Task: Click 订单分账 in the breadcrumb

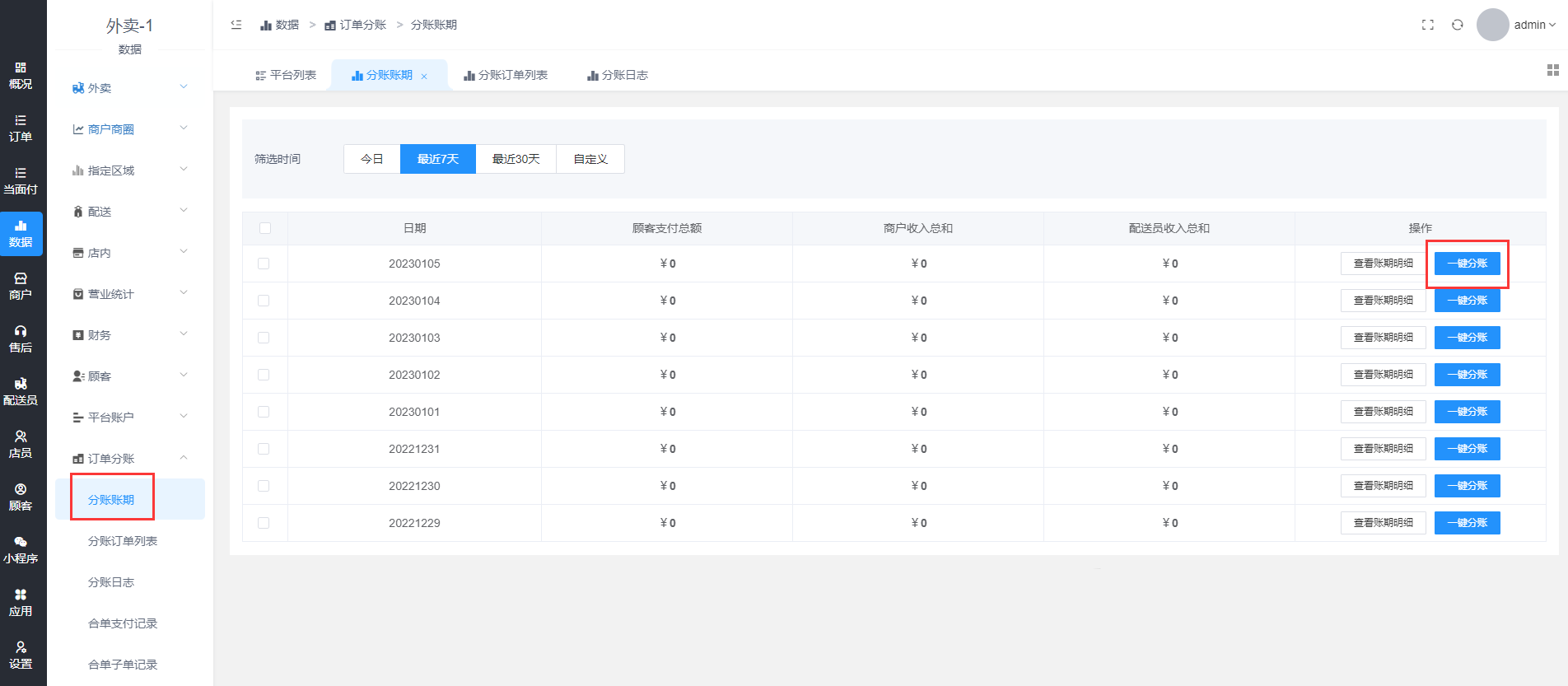Action: [x=356, y=25]
